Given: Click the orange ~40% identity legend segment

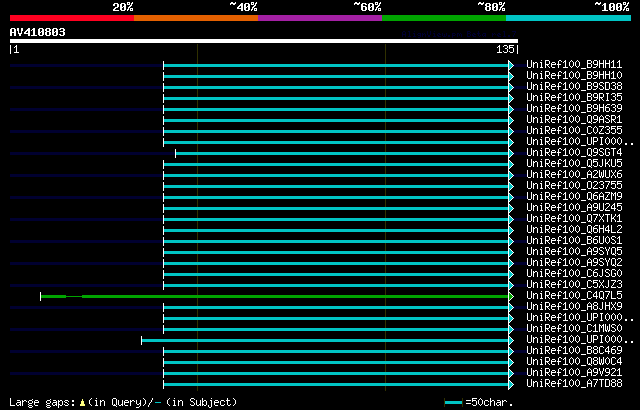Looking at the screenshot, I should click(x=196, y=18).
